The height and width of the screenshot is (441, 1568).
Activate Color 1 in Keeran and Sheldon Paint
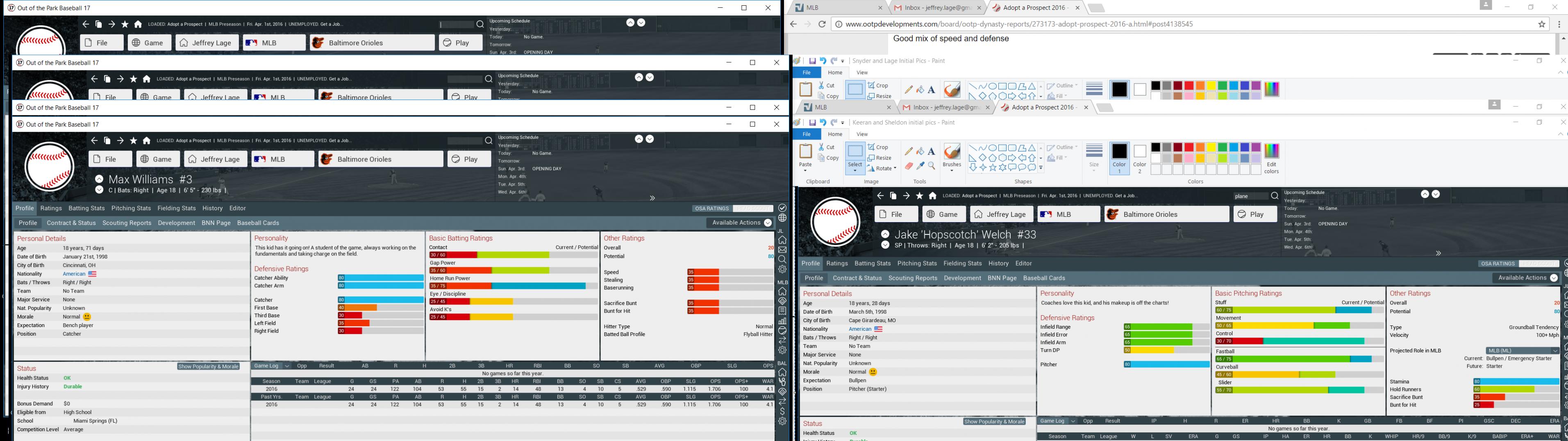1119,158
